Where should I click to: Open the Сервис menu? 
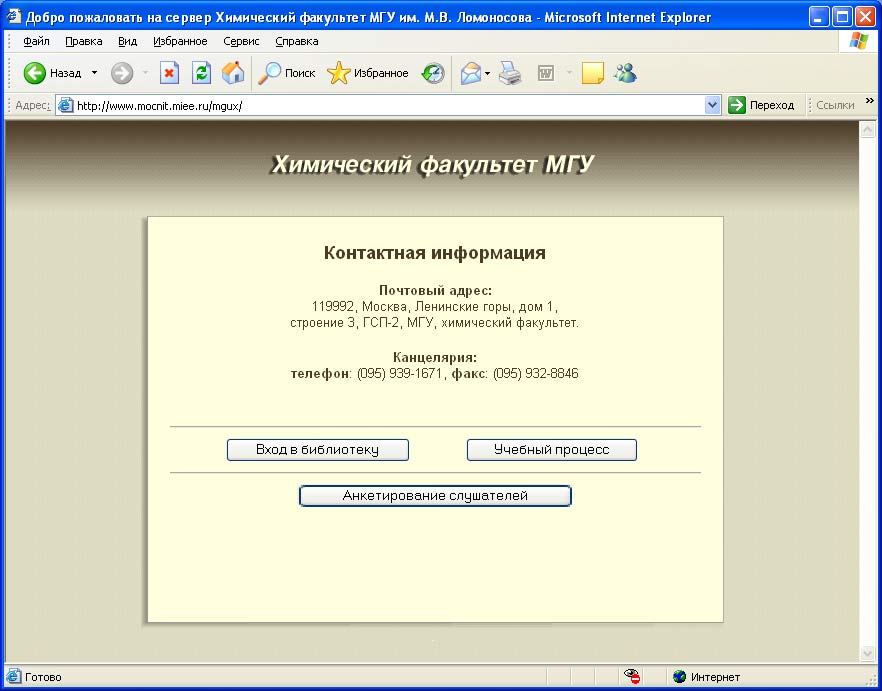pos(241,41)
